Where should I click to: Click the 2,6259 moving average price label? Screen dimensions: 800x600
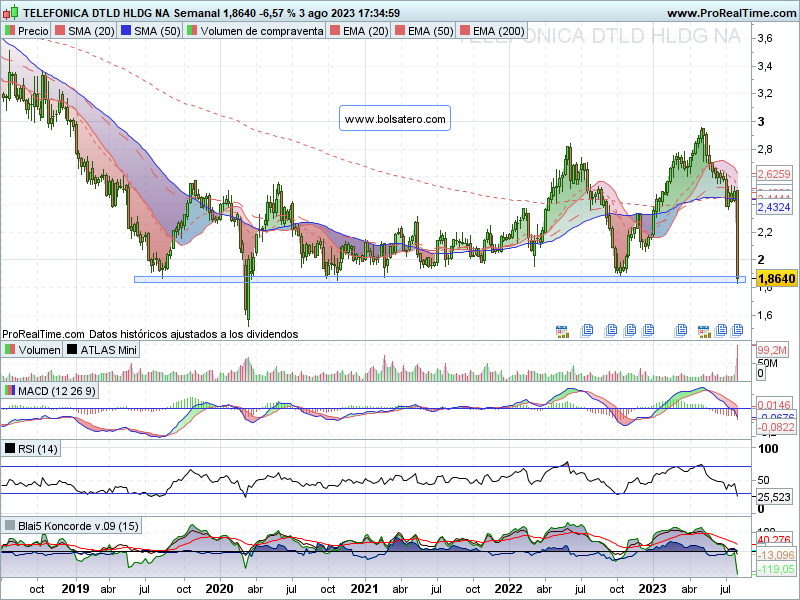(773, 174)
